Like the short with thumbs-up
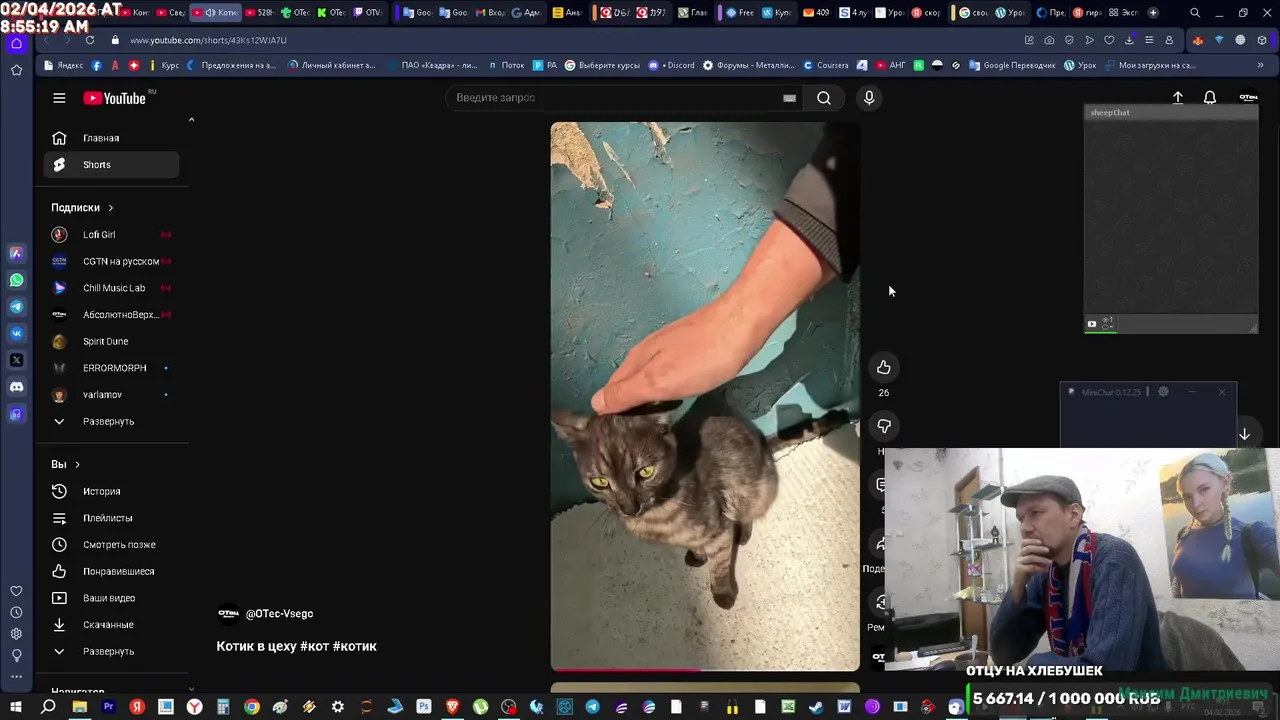The height and width of the screenshot is (720, 1280). coord(884,368)
